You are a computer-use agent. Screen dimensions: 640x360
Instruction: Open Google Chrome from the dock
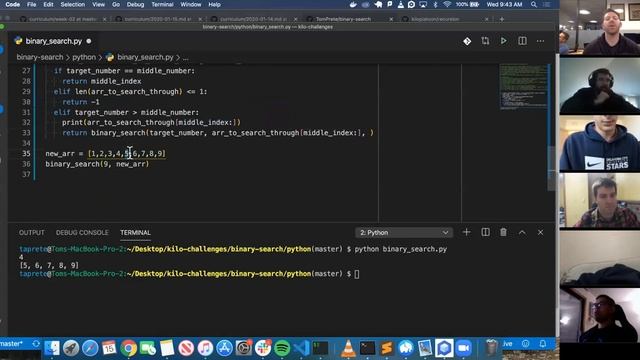point(128,348)
